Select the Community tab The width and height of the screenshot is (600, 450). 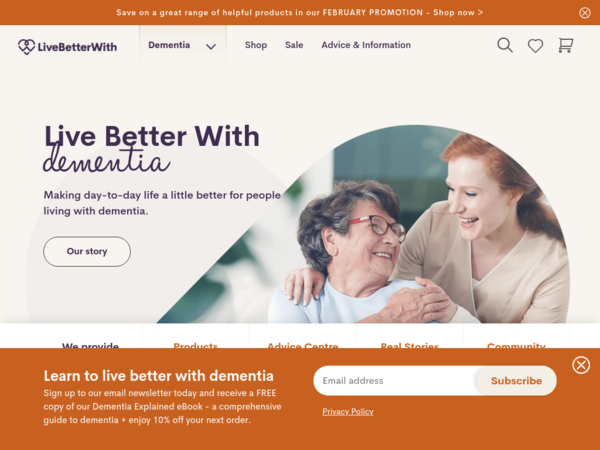click(516, 344)
